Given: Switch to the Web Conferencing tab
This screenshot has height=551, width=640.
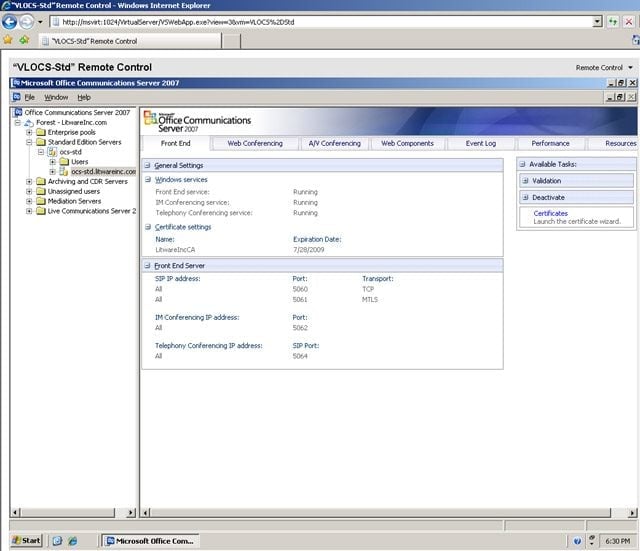Looking at the screenshot, I should click(x=255, y=143).
